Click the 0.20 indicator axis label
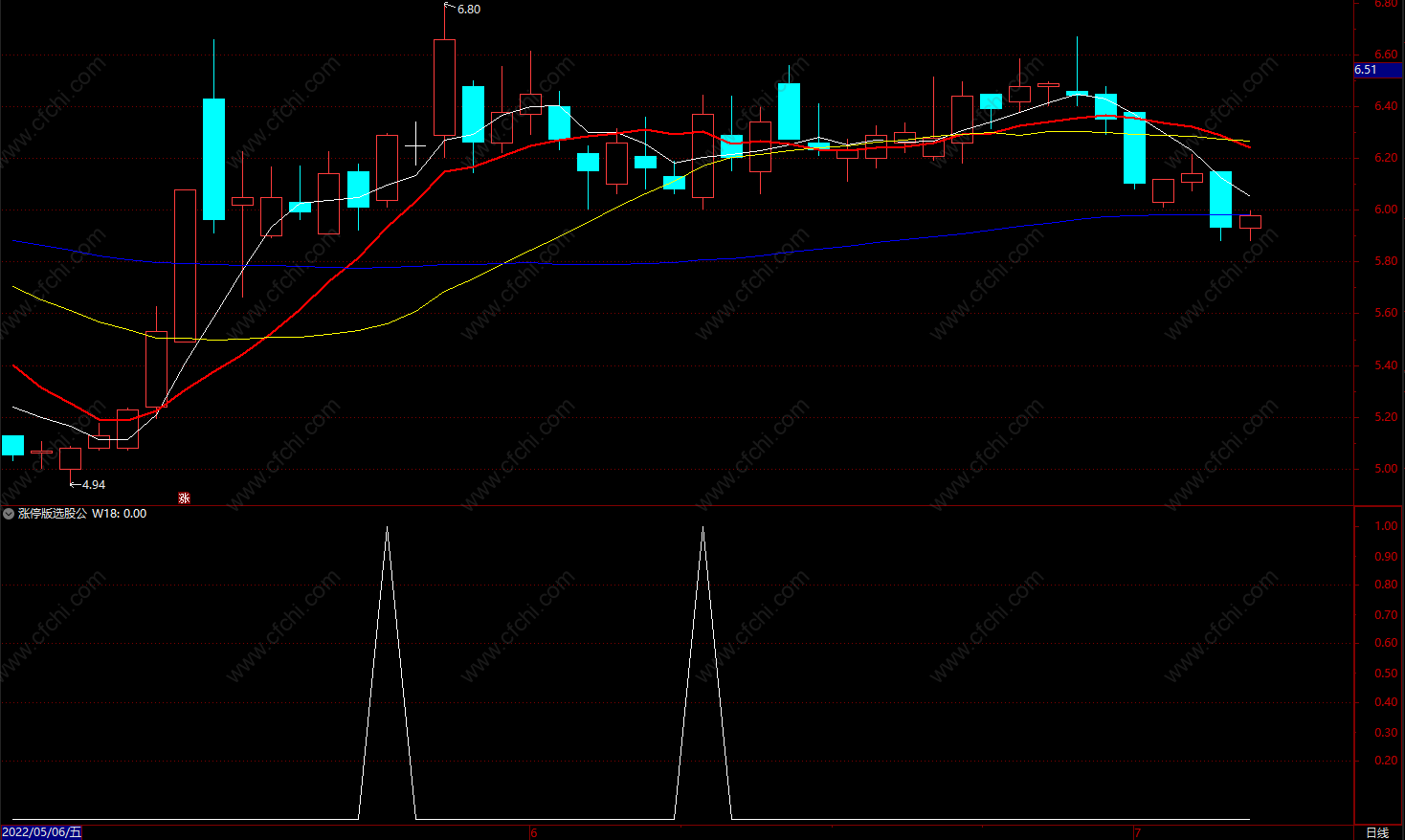This screenshot has height=840, width=1405. [x=1386, y=761]
